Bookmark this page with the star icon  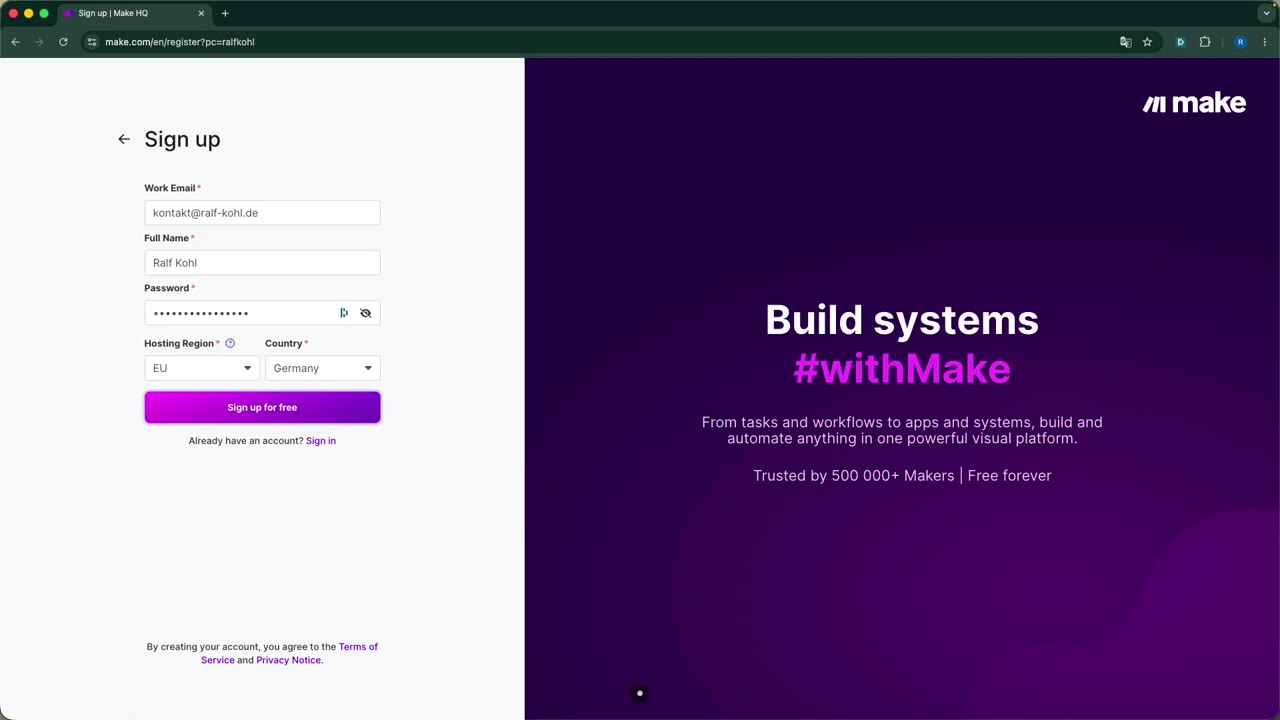(1147, 42)
